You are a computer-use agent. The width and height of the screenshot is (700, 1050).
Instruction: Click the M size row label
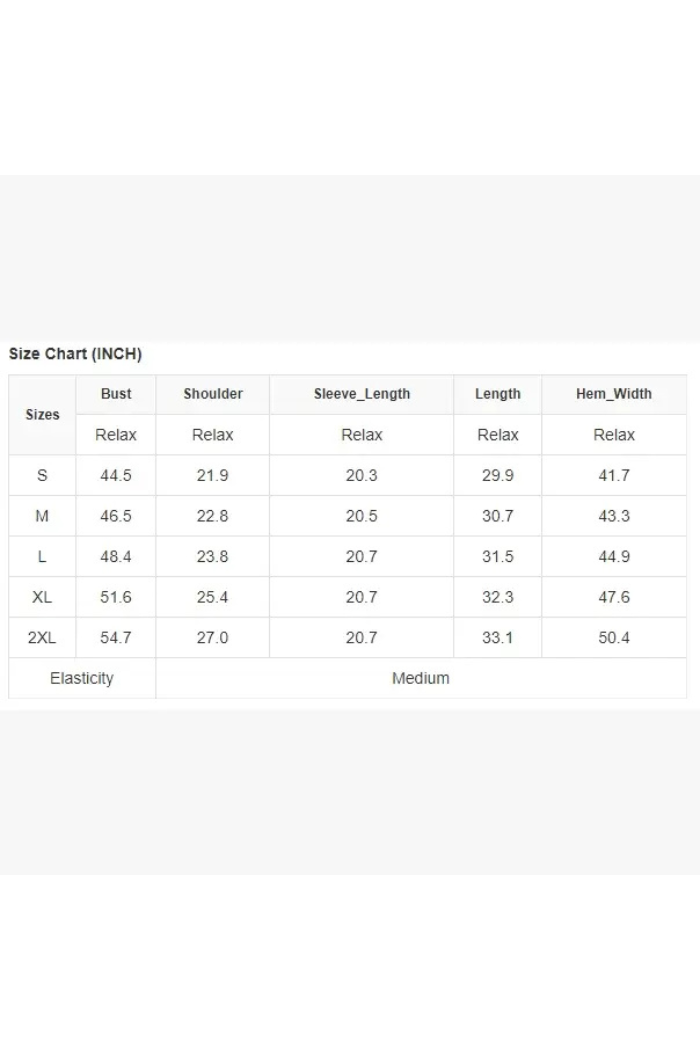coord(42,516)
